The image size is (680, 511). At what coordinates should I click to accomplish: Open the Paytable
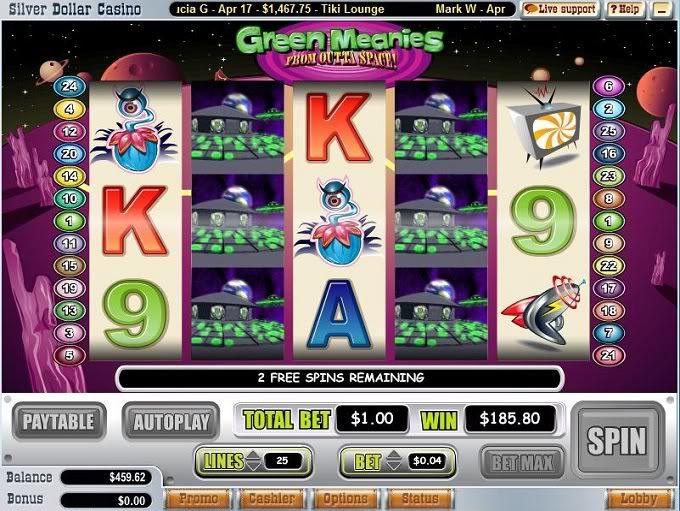click(x=59, y=421)
